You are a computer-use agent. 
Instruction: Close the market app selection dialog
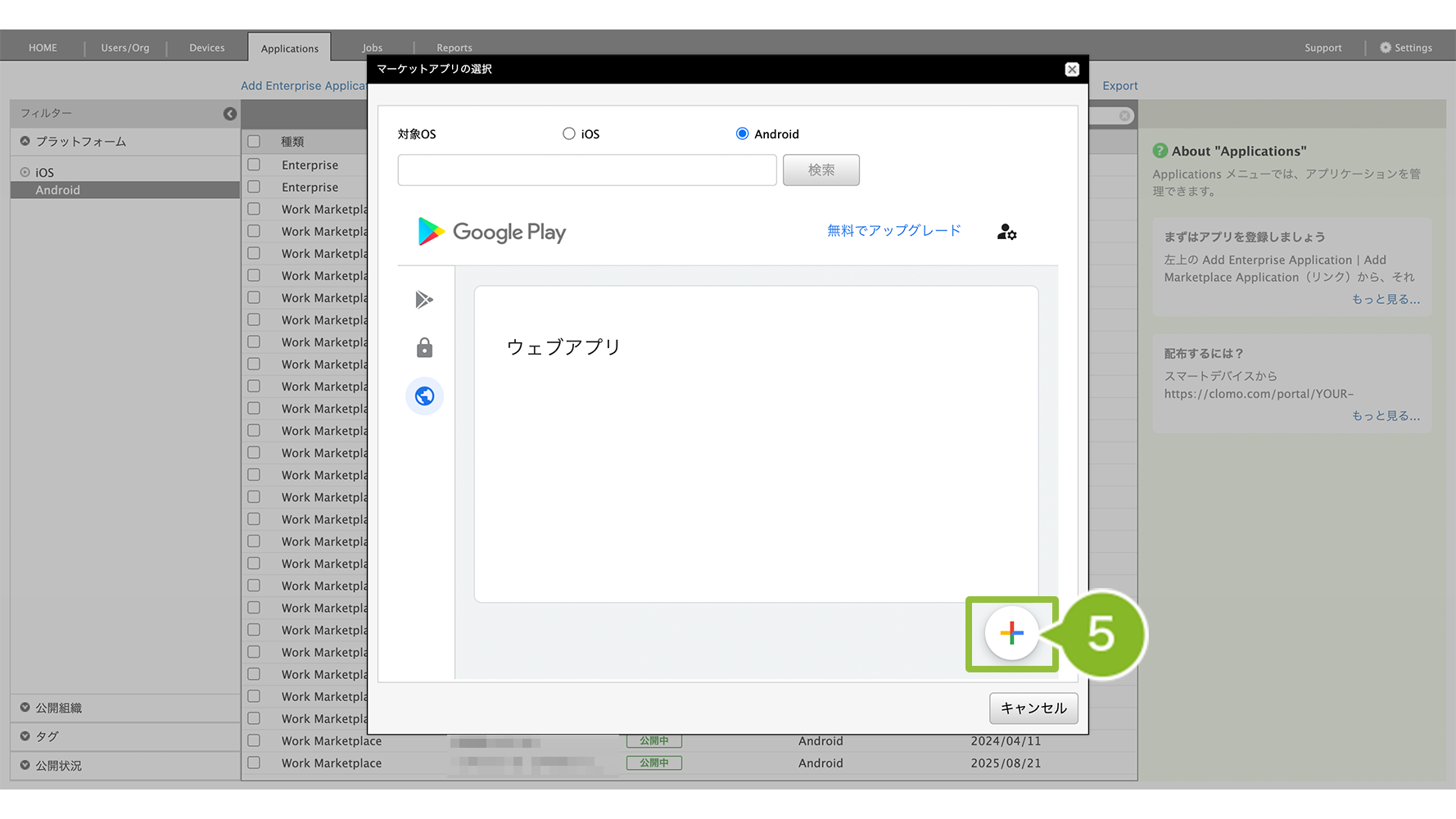click(x=1071, y=70)
